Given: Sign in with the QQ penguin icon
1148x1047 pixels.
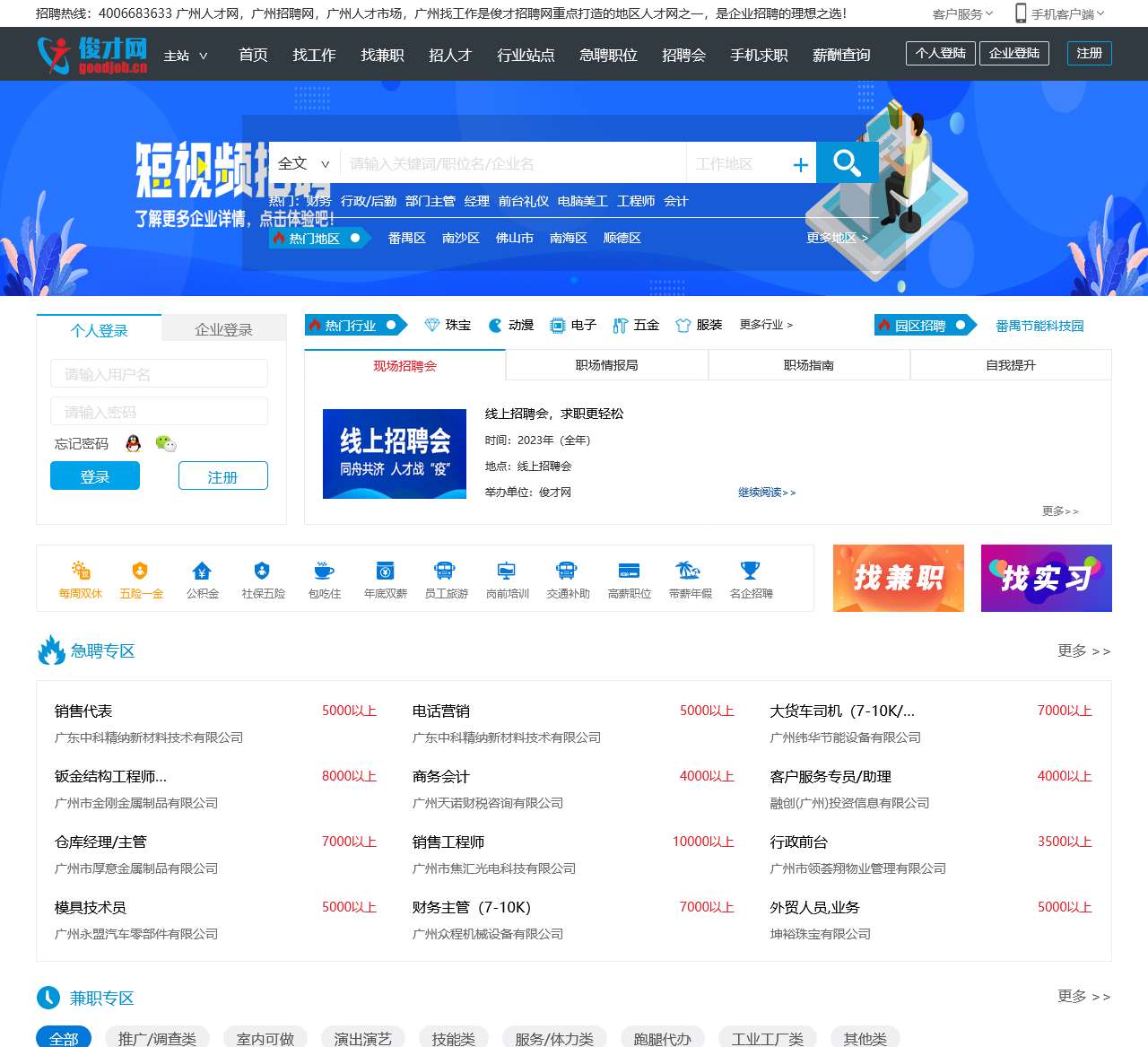Looking at the screenshot, I should [x=133, y=443].
